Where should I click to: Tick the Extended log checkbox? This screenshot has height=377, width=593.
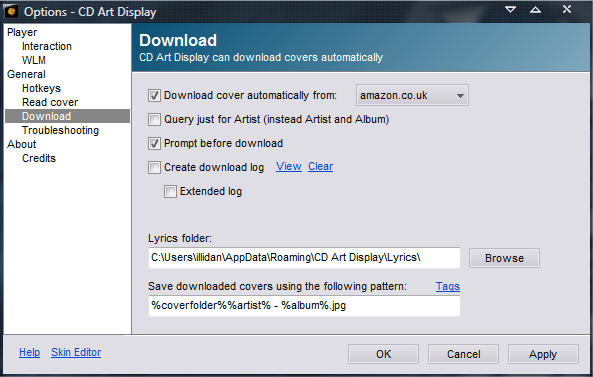170,191
